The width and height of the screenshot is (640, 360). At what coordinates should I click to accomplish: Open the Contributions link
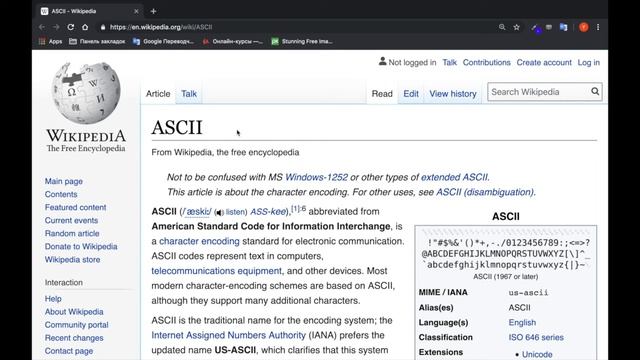(x=487, y=62)
